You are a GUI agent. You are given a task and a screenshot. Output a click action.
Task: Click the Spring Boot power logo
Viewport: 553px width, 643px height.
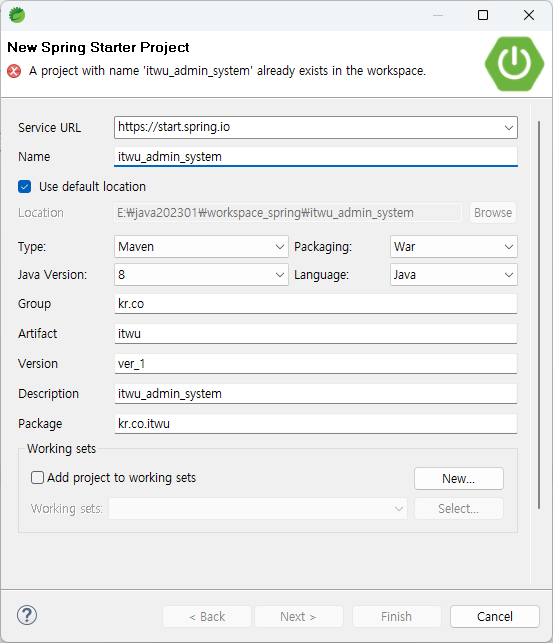point(514,64)
